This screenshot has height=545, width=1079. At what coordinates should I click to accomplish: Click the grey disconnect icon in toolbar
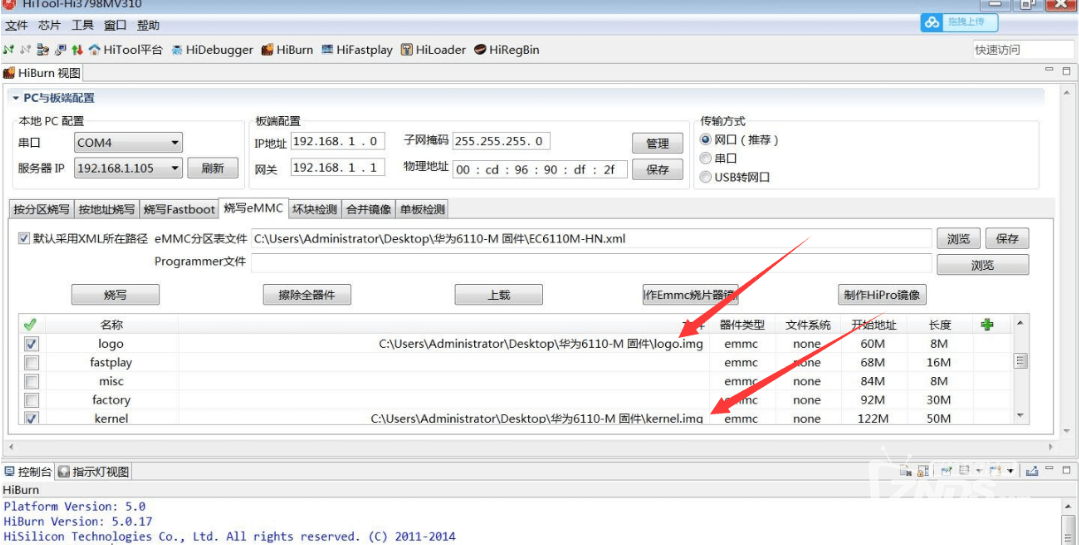coord(25,50)
